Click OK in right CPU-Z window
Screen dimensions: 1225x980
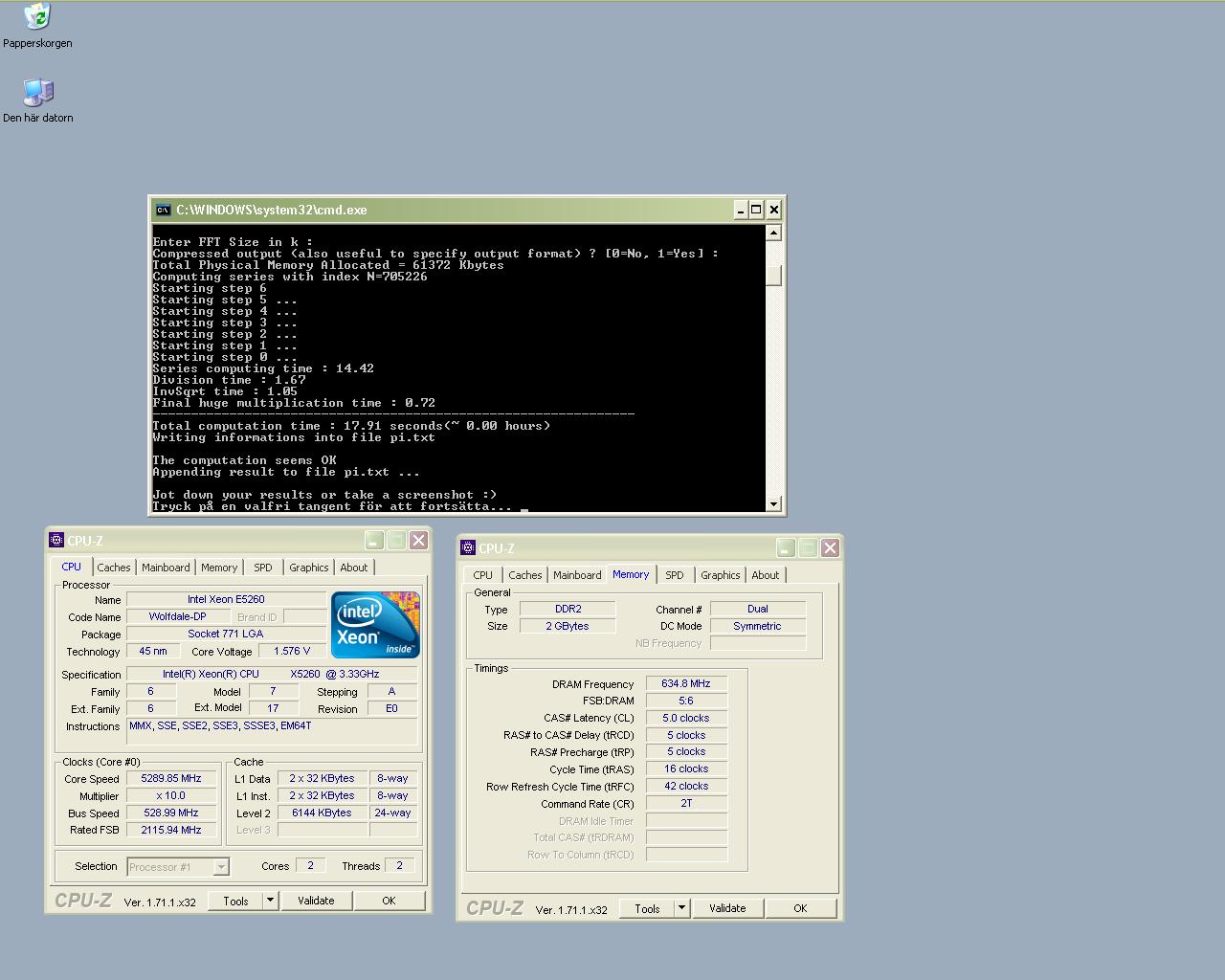click(800, 908)
